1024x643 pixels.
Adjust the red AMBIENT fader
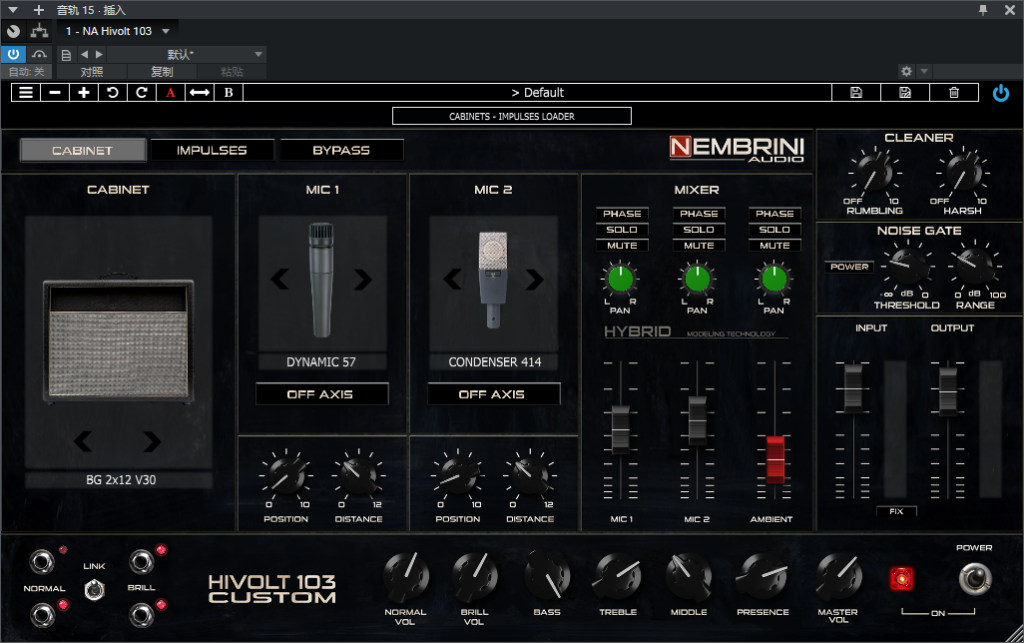[x=775, y=460]
